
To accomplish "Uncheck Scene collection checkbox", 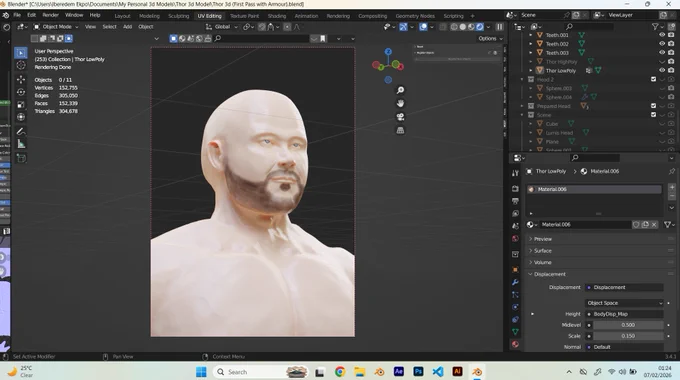I will pyautogui.click(x=654, y=115).
